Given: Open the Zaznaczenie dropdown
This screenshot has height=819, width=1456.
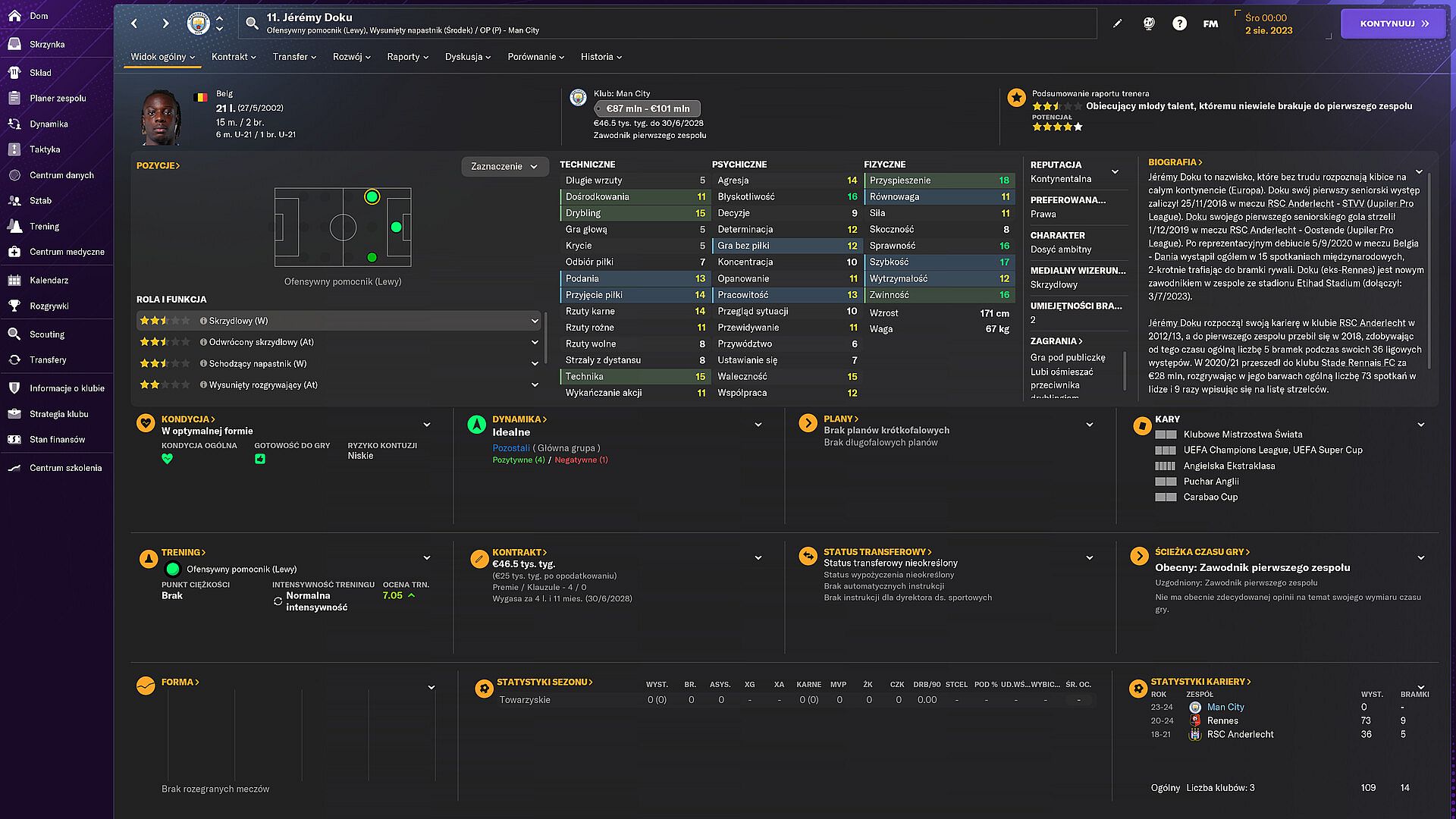Looking at the screenshot, I should pyautogui.click(x=504, y=167).
